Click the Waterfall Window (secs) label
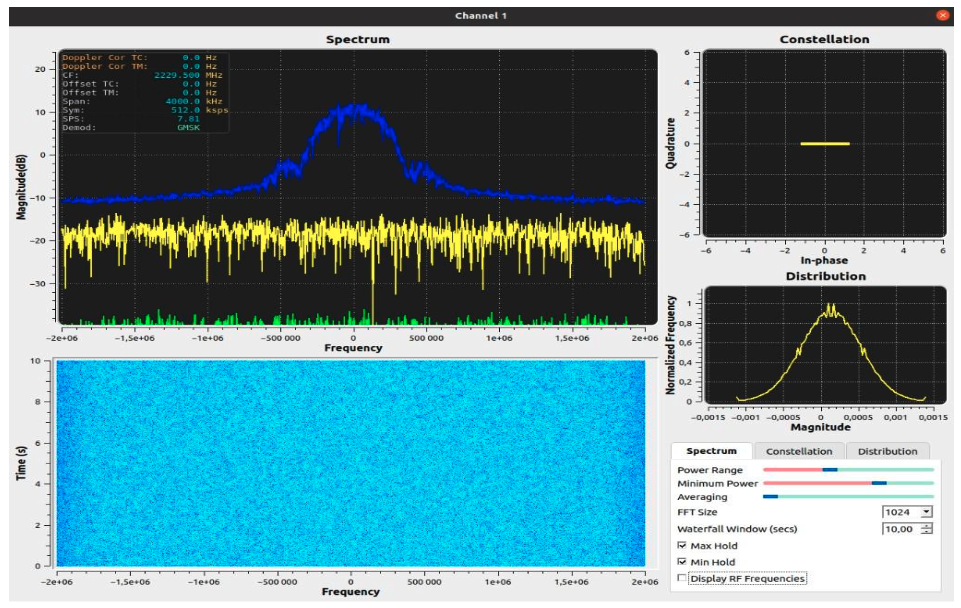The height and width of the screenshot is (608, 961). [737, 529]
